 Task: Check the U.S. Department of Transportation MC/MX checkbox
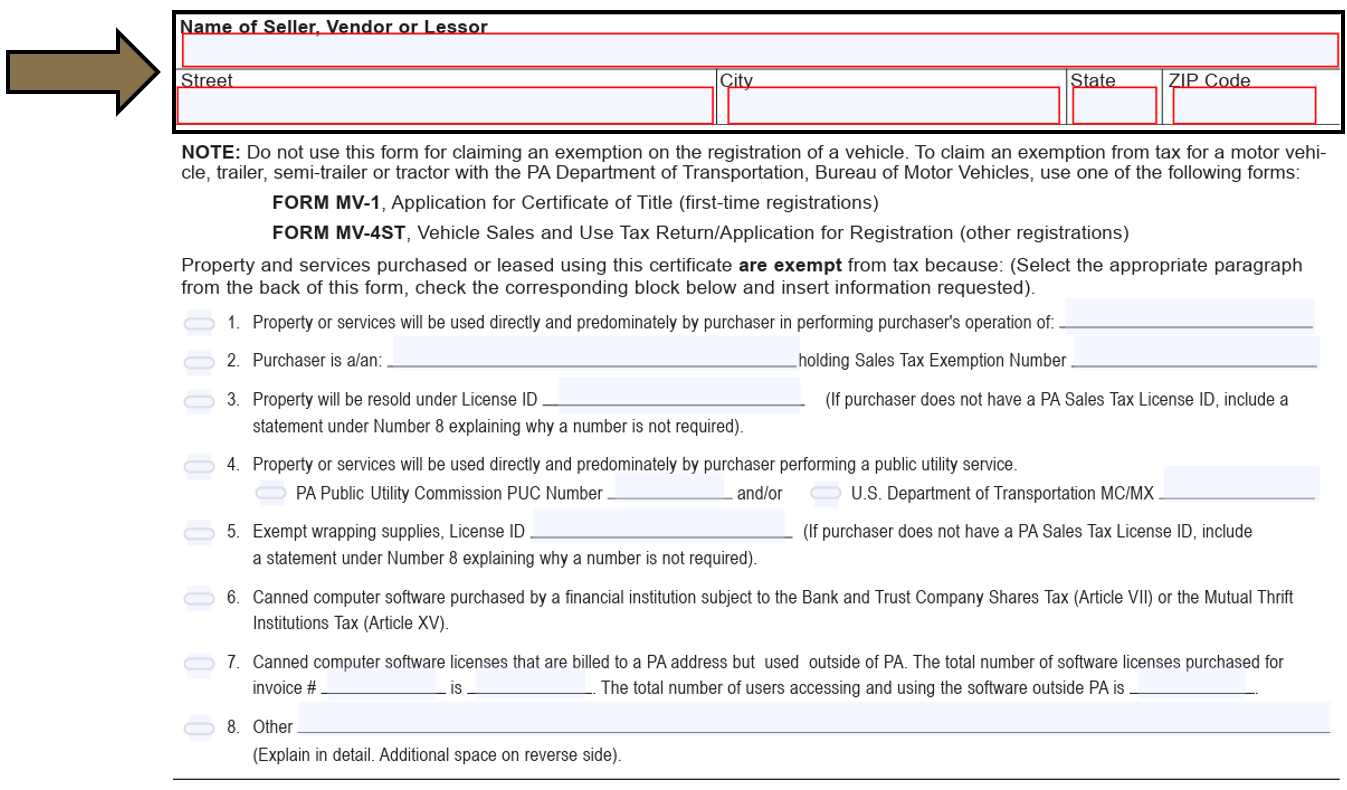825,492
